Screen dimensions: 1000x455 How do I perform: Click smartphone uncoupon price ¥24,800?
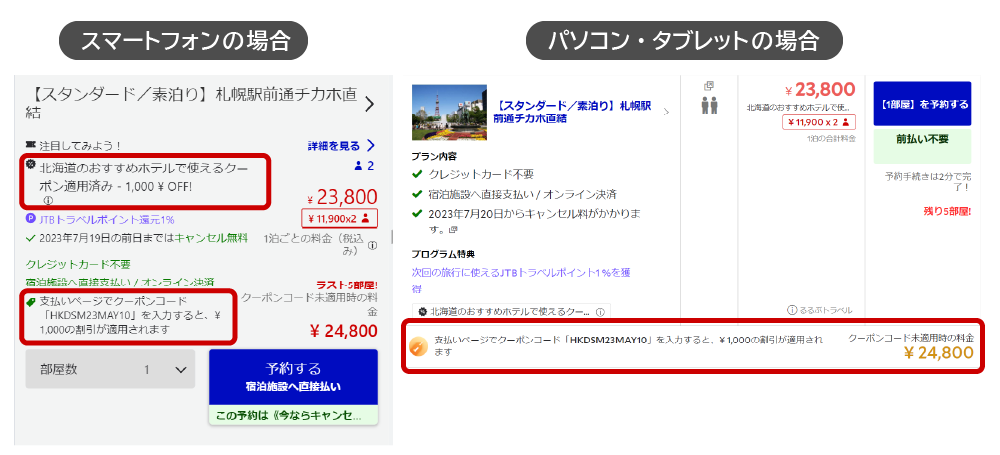[x=343, y=331]
